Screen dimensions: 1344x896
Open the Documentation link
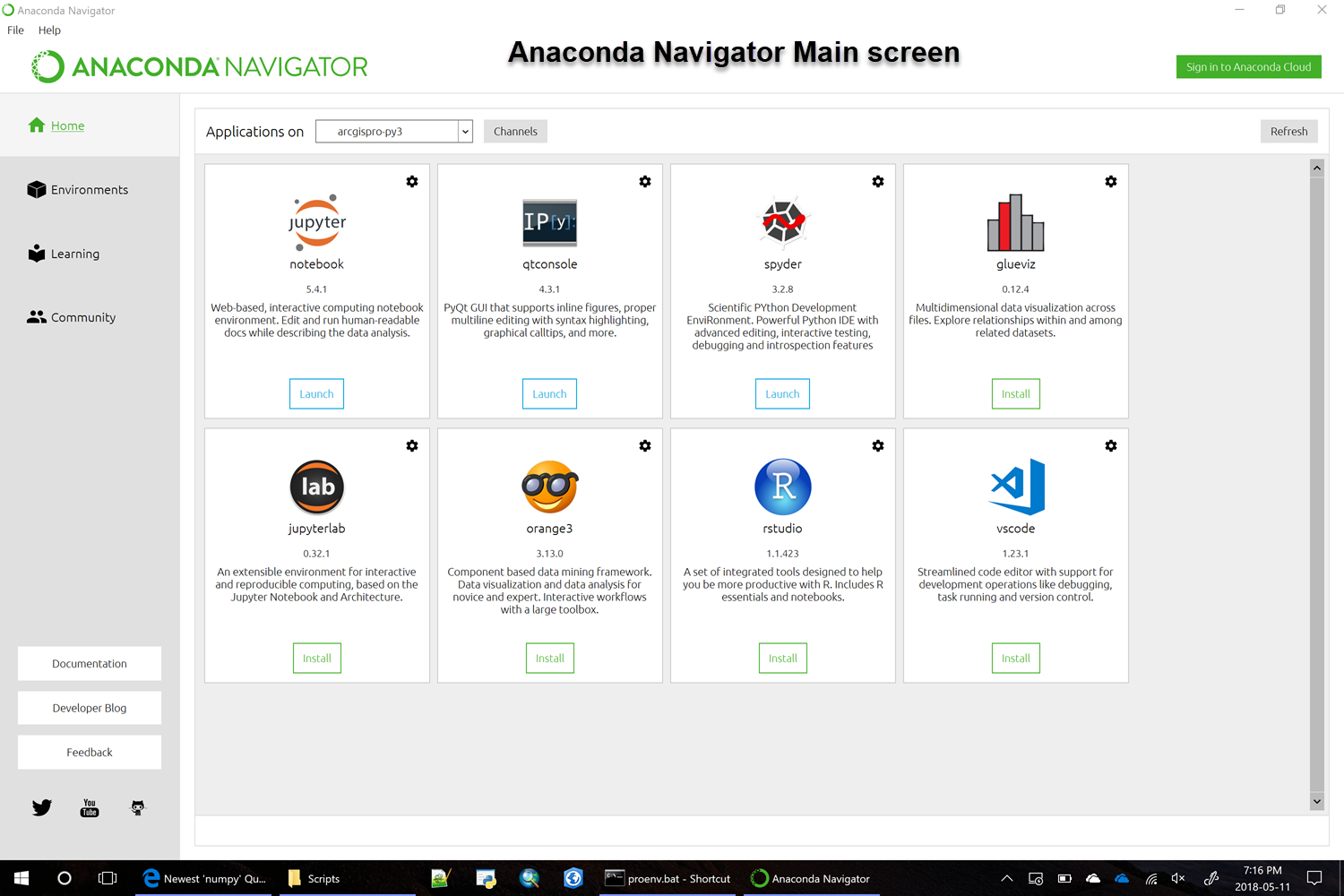click(x=90, y=664)
